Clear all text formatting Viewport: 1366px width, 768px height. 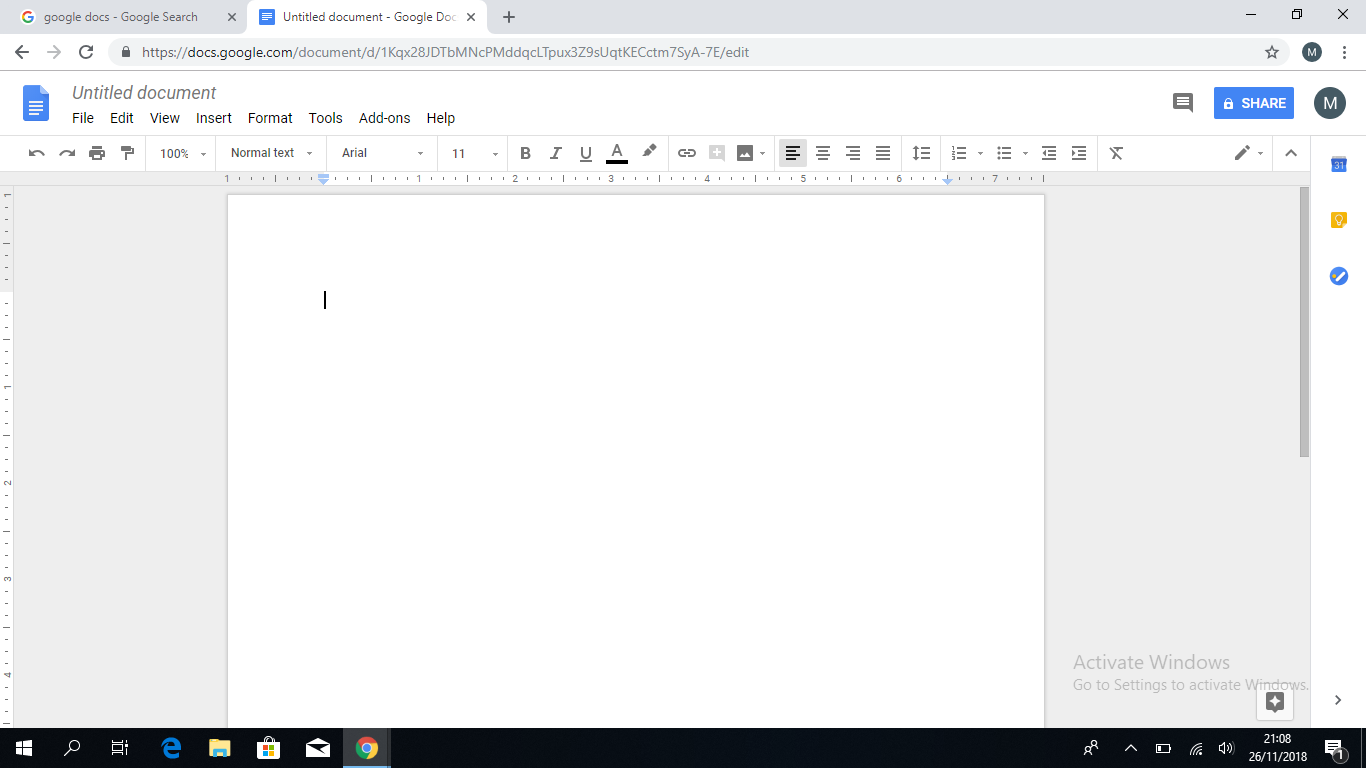click(x=1116, y=153)
